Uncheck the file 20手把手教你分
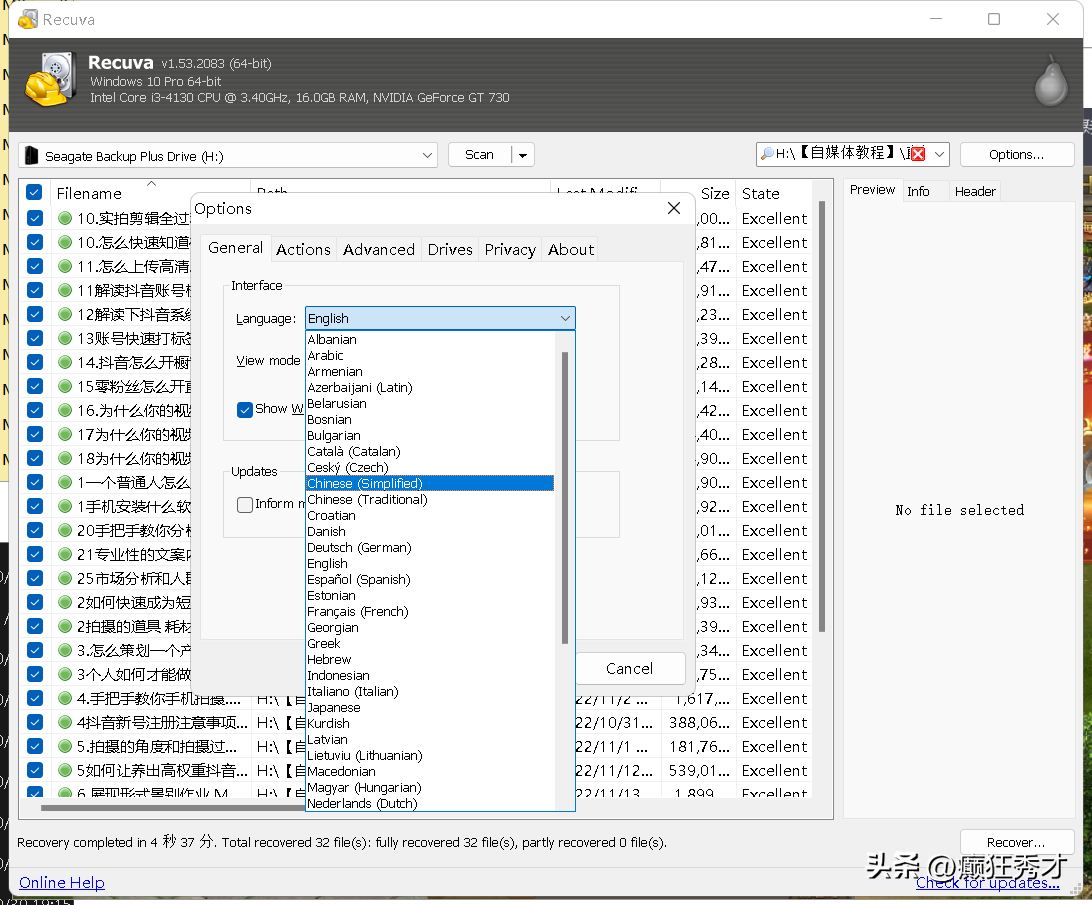The height and width of the screenshot is (905, 1092). click(x=35, y=530)
